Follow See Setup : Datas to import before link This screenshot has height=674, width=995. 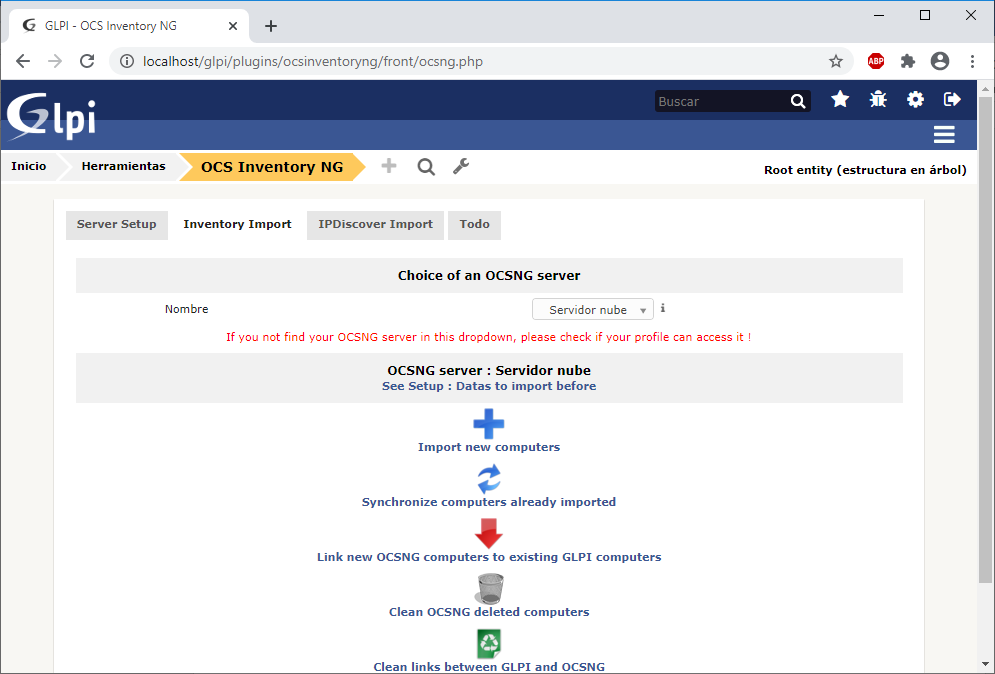489,386
